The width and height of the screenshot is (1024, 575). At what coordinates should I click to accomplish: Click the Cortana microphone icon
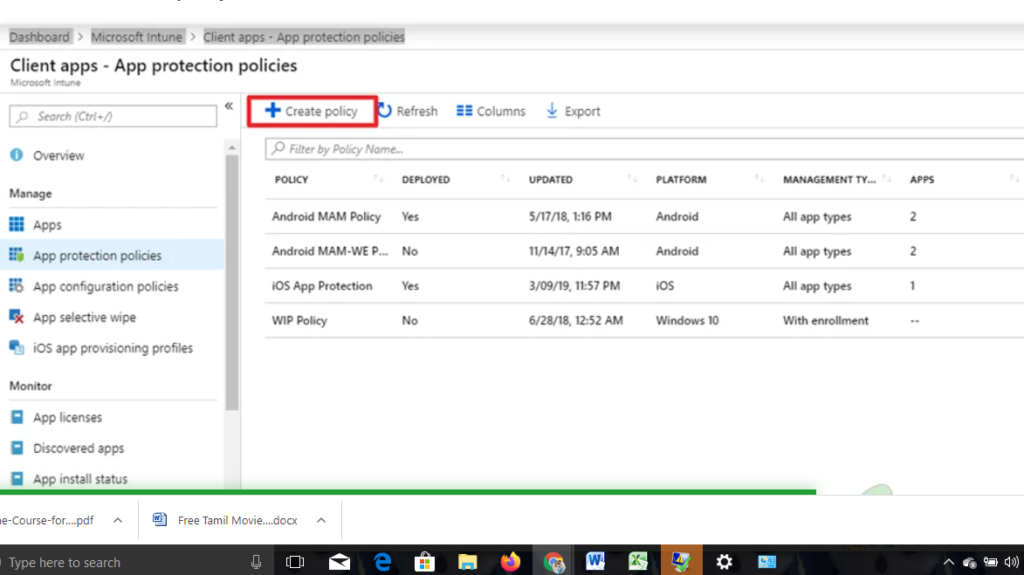point(255,562)
